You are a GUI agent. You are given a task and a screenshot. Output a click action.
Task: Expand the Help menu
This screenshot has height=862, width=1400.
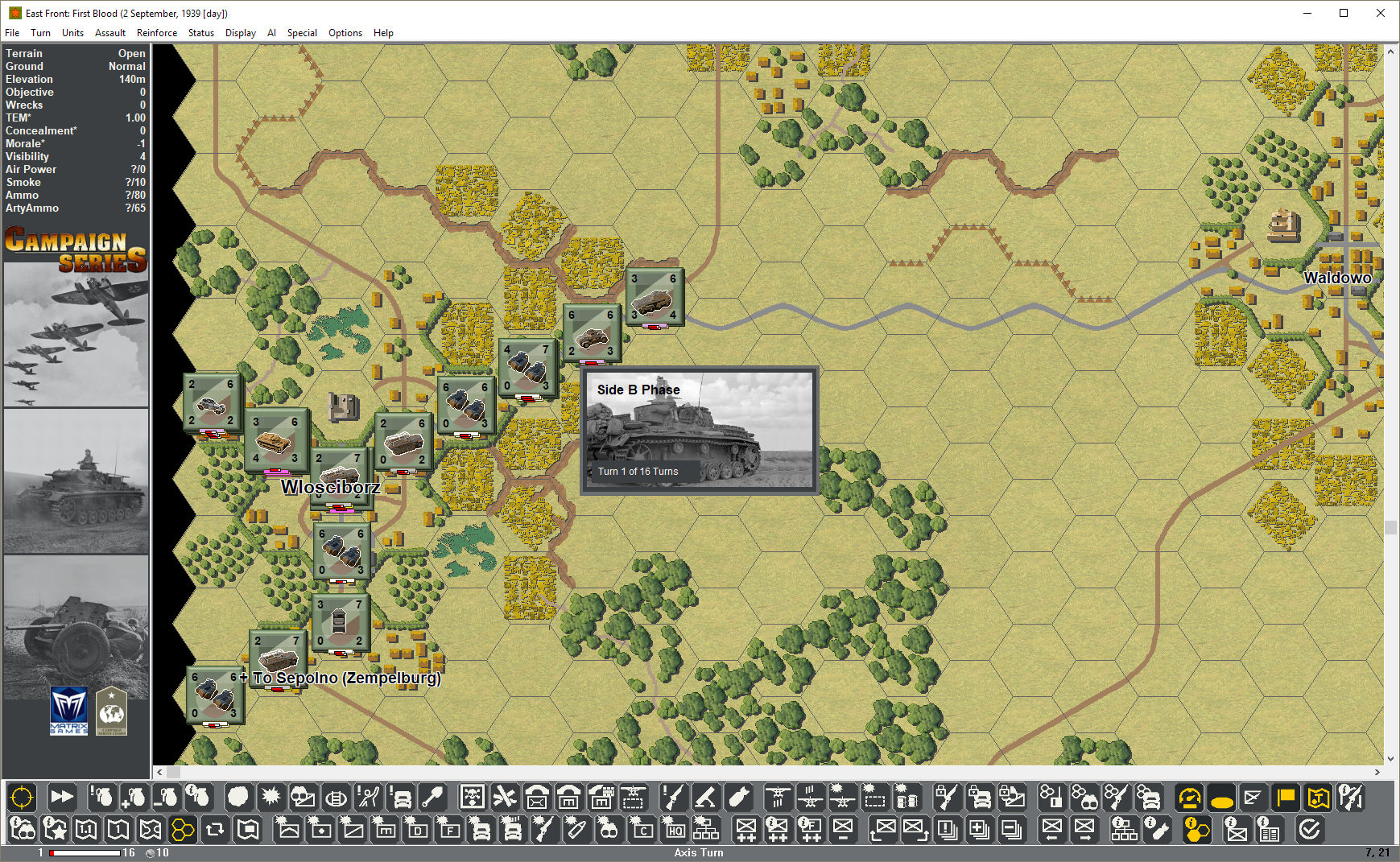coord(383,33)
